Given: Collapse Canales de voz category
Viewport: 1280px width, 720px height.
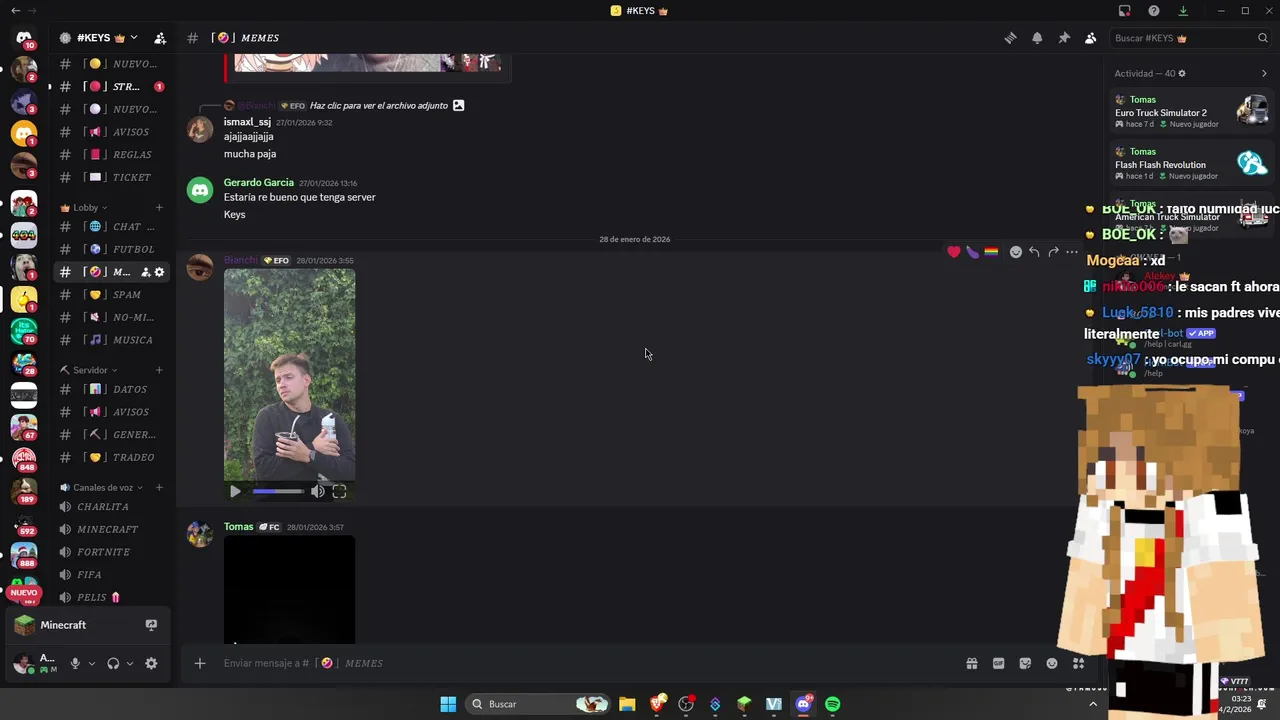Looking at the screenshot, I should [x=101, y=488].
